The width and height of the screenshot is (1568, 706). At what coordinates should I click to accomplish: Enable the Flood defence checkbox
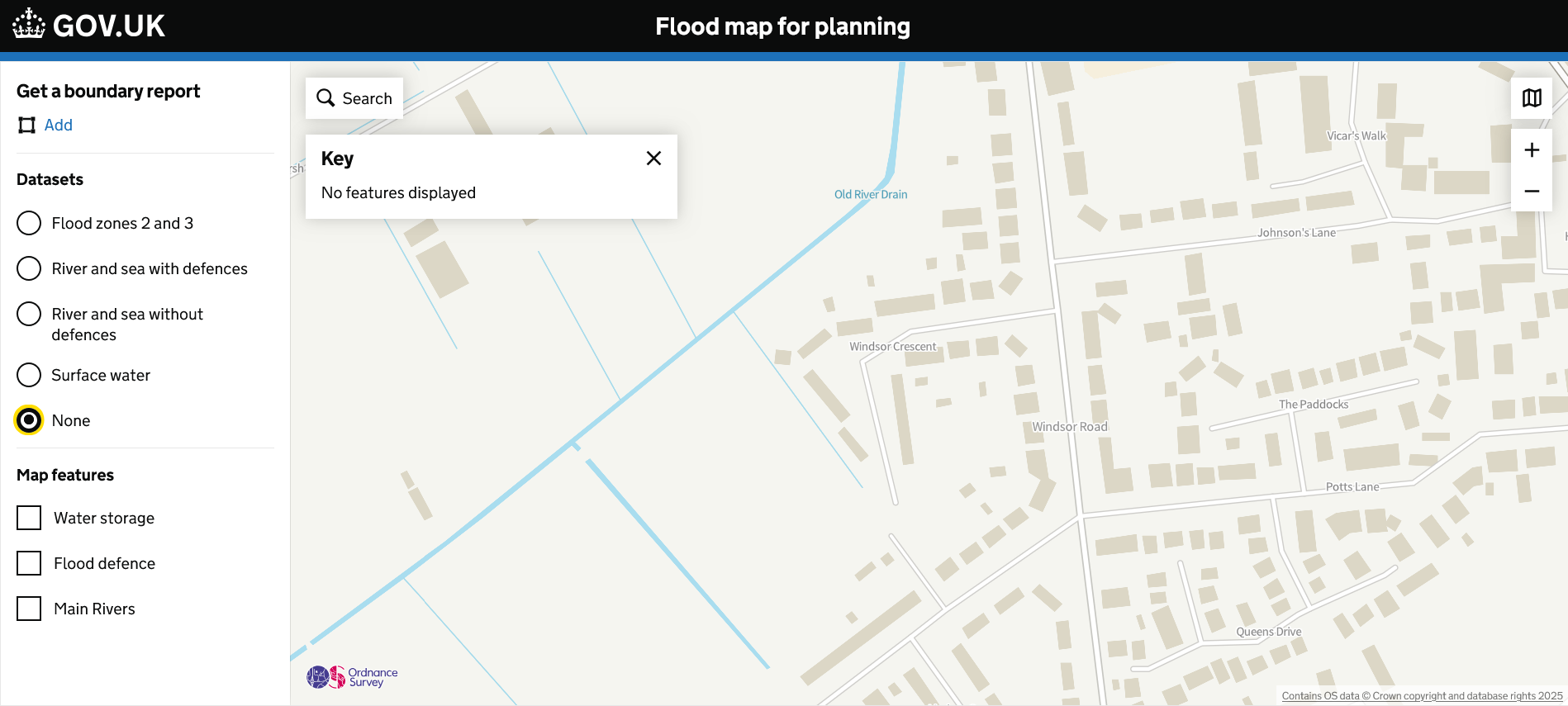tap(29, 563)
